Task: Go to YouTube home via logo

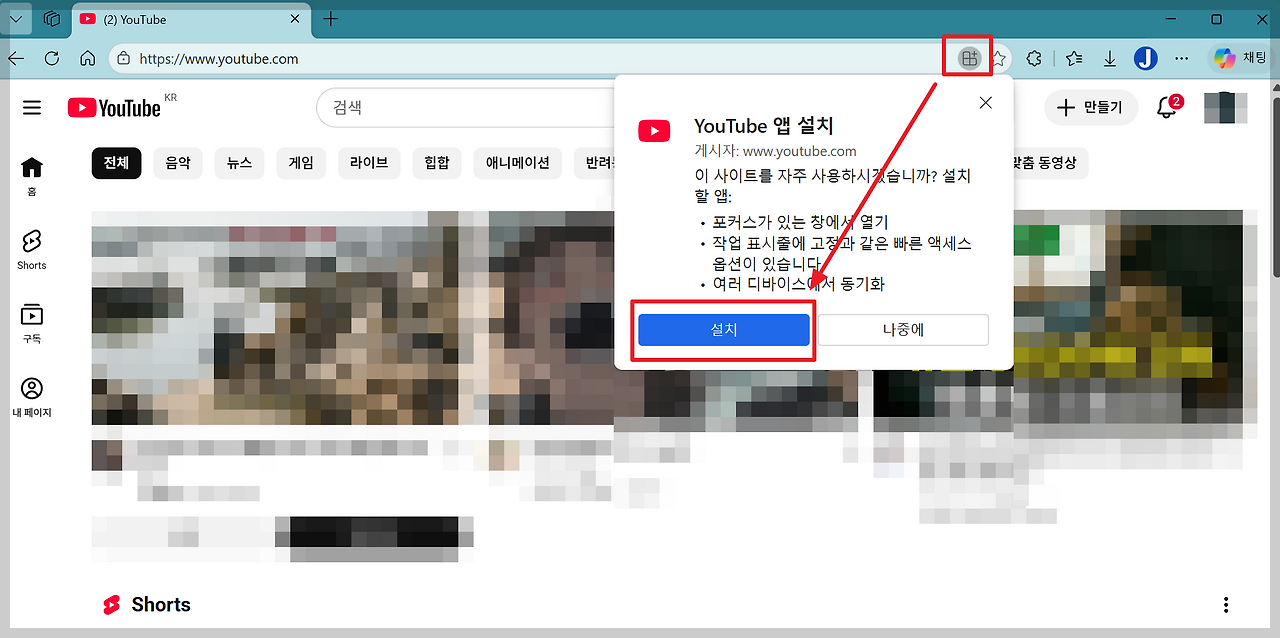Action: pyautogui.click(x=116, y=107)
